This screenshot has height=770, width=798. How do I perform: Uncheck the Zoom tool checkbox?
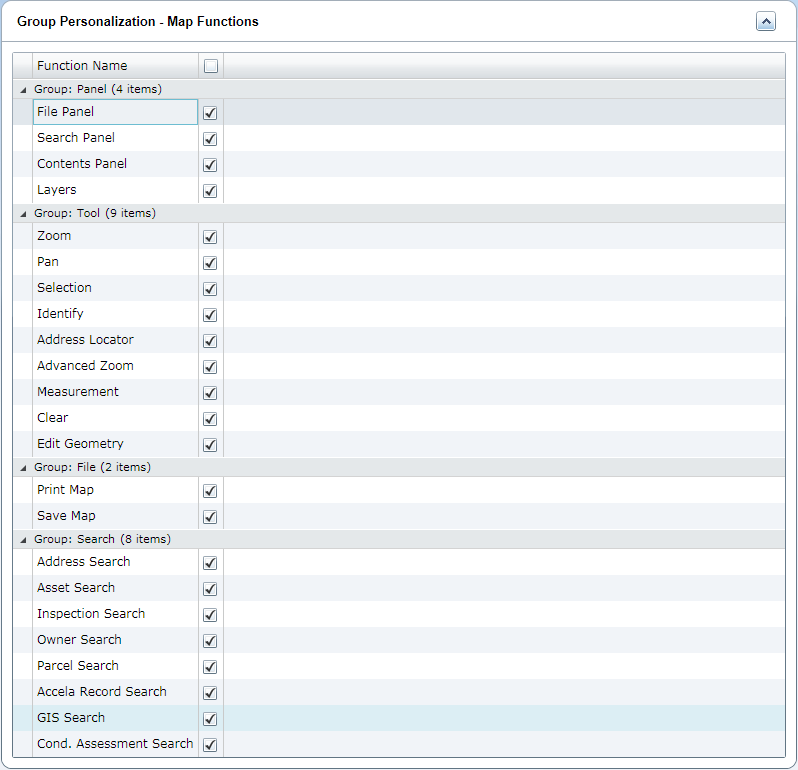(x=210, y=237)
